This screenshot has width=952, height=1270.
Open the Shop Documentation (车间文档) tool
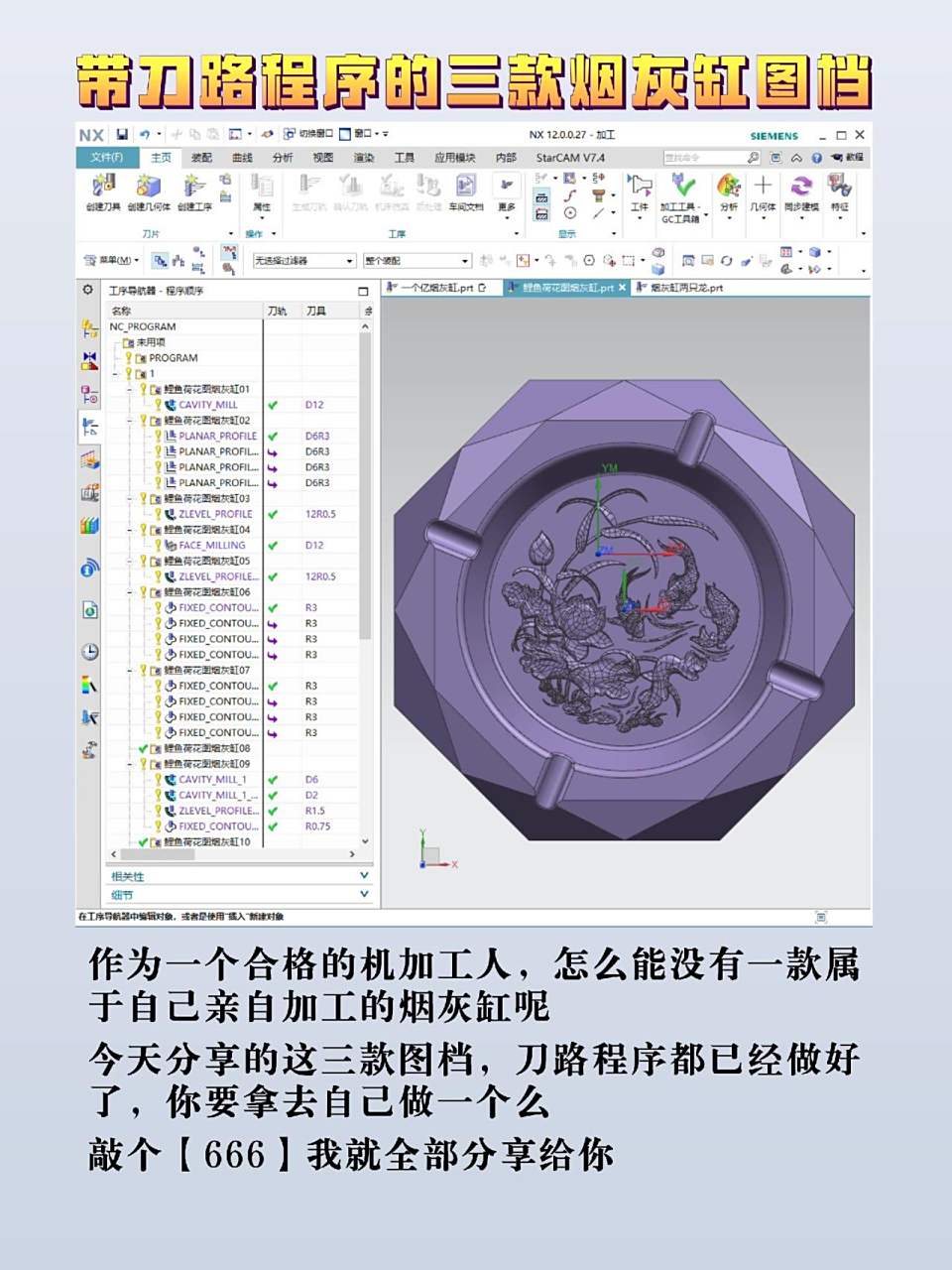click(465, 191)
